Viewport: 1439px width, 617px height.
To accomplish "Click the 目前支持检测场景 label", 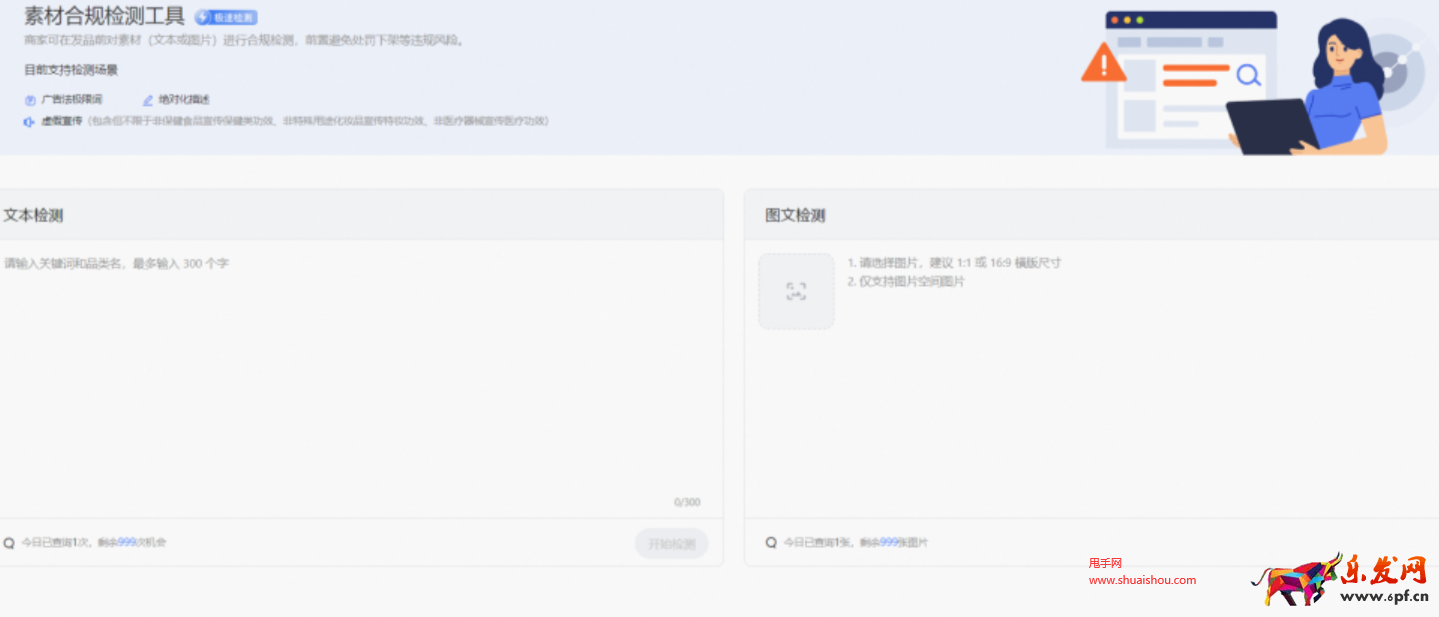I will click(x=72, y=70).
